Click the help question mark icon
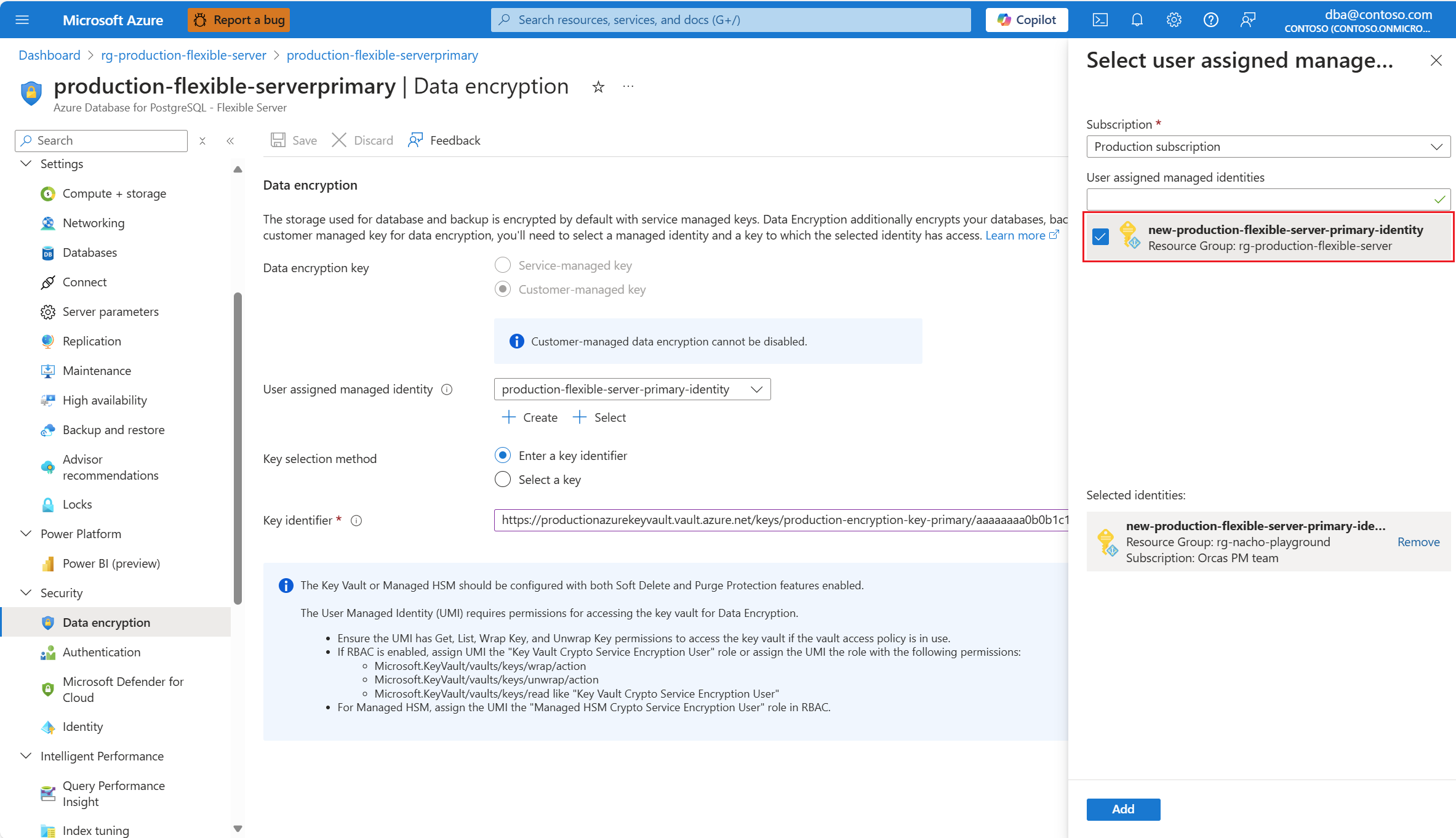1456x838 pixels. coord(1210,20)
